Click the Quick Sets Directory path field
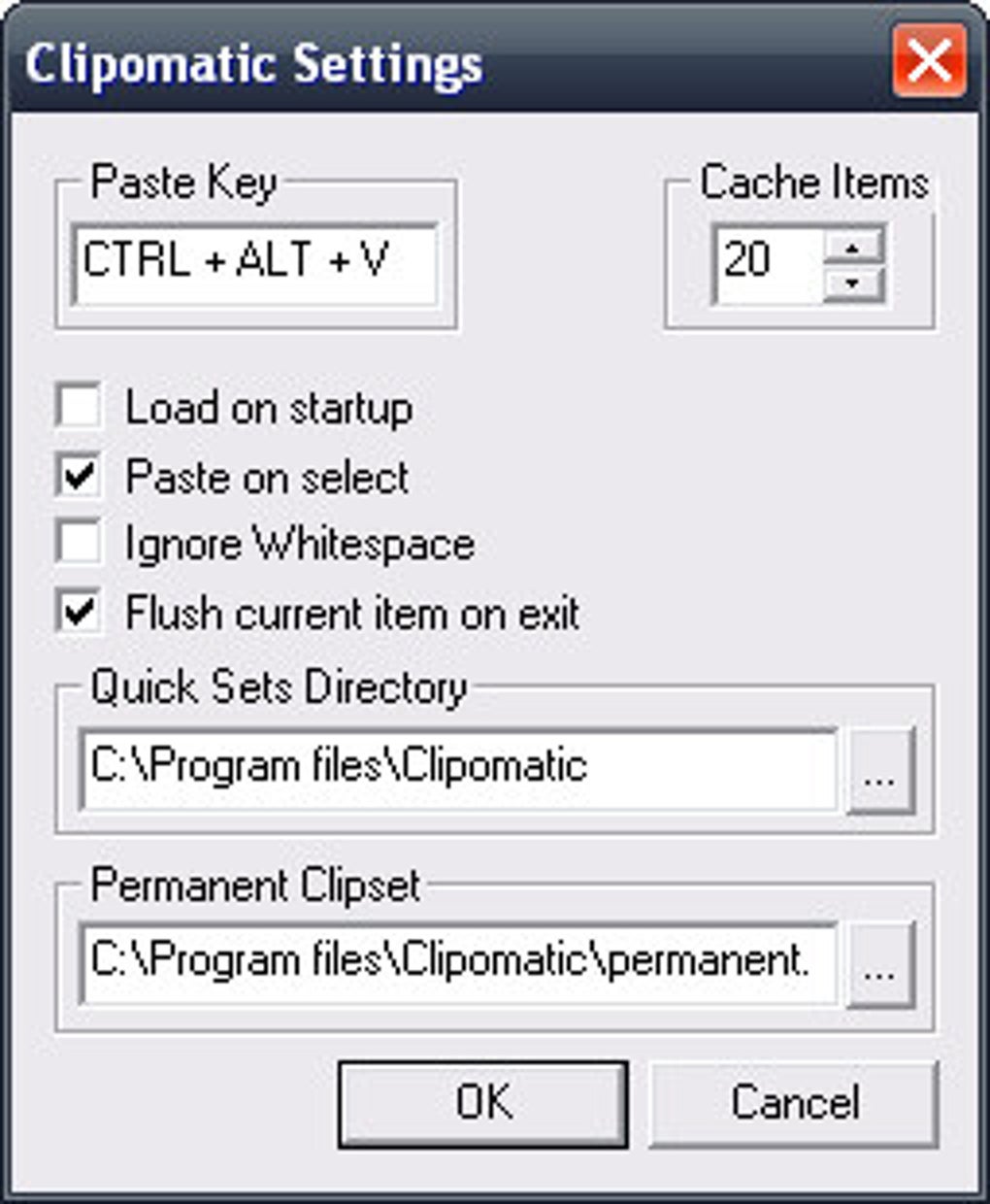 [x=458, y=769]
